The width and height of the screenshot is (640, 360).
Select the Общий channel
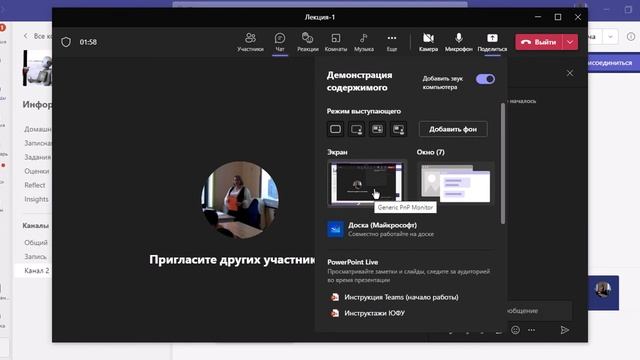[36, 242]
